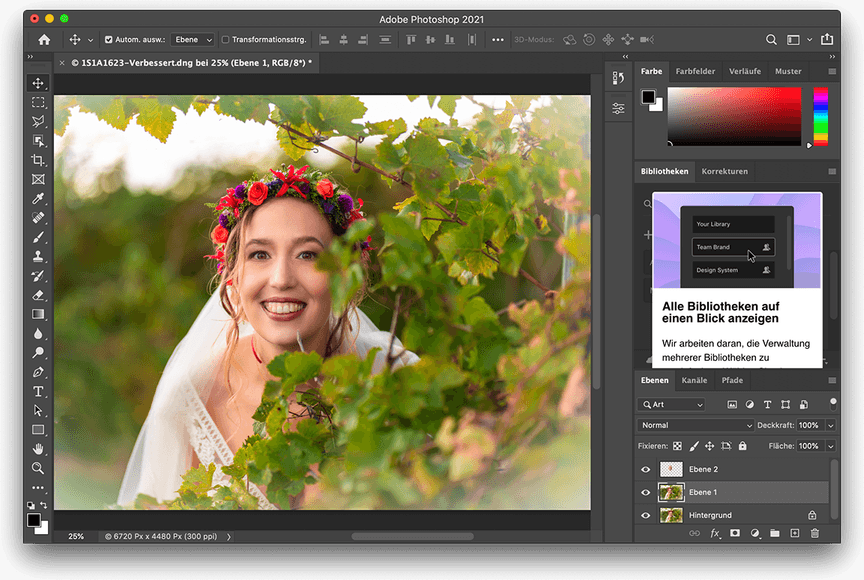Open the History panel icon
The height and width of the screenshot is (580, 864).
[618, 78]
